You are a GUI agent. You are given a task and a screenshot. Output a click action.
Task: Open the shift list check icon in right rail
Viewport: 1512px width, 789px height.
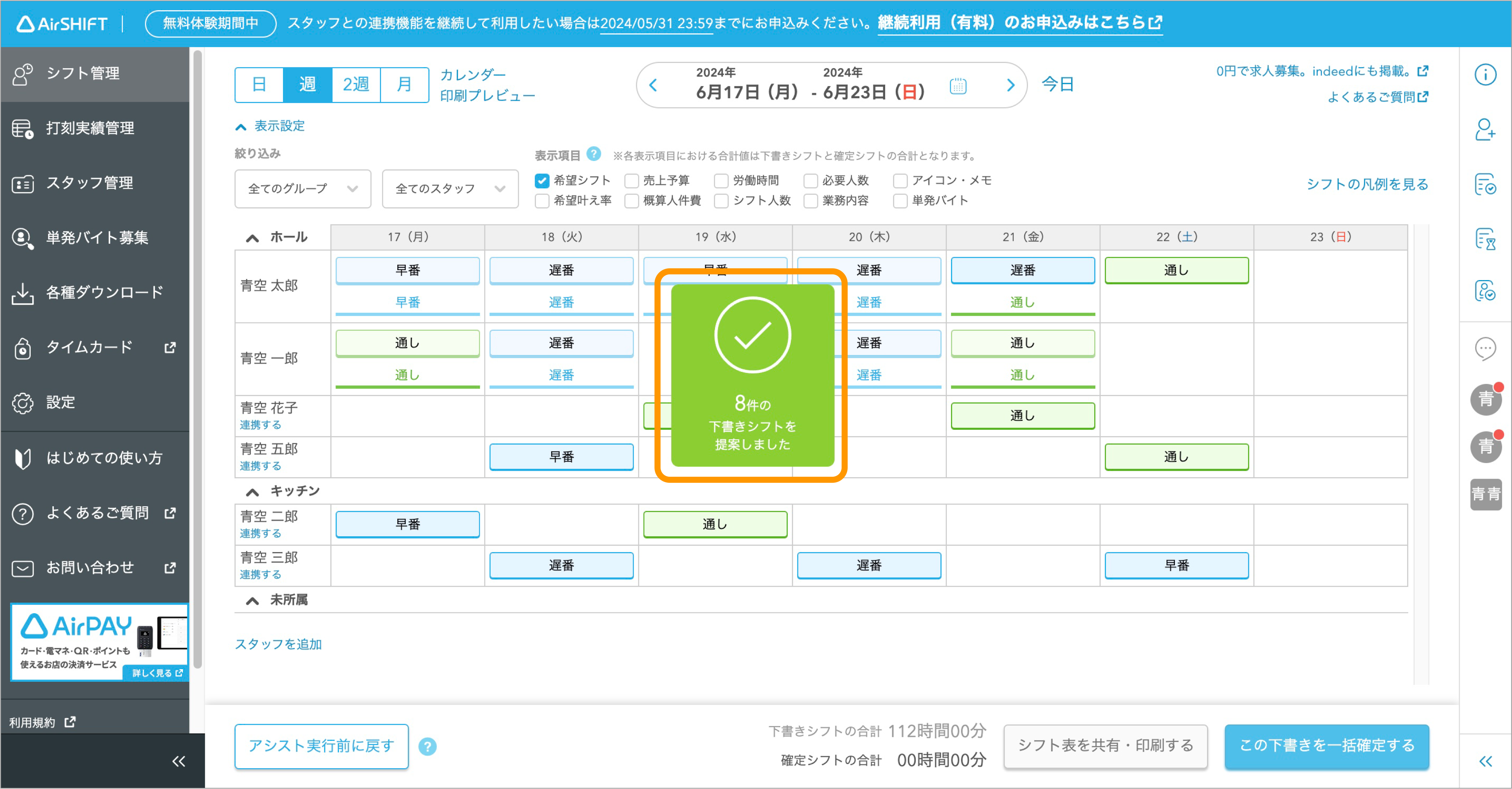click(1485, 184)
